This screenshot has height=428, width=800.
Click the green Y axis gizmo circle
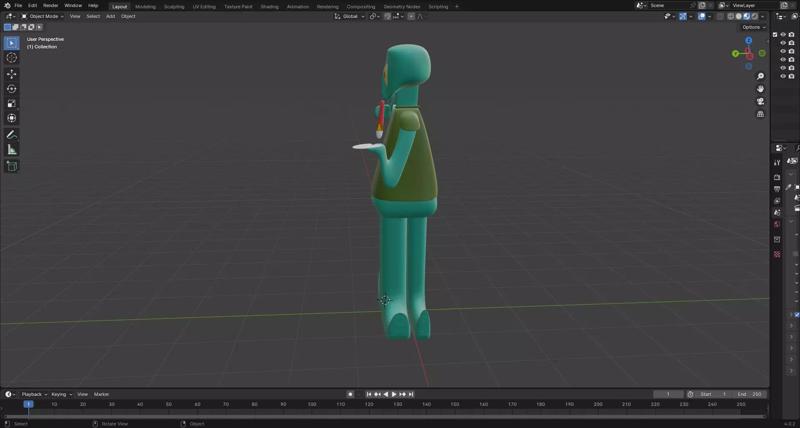pyautogui.click(x=735, y=54)
